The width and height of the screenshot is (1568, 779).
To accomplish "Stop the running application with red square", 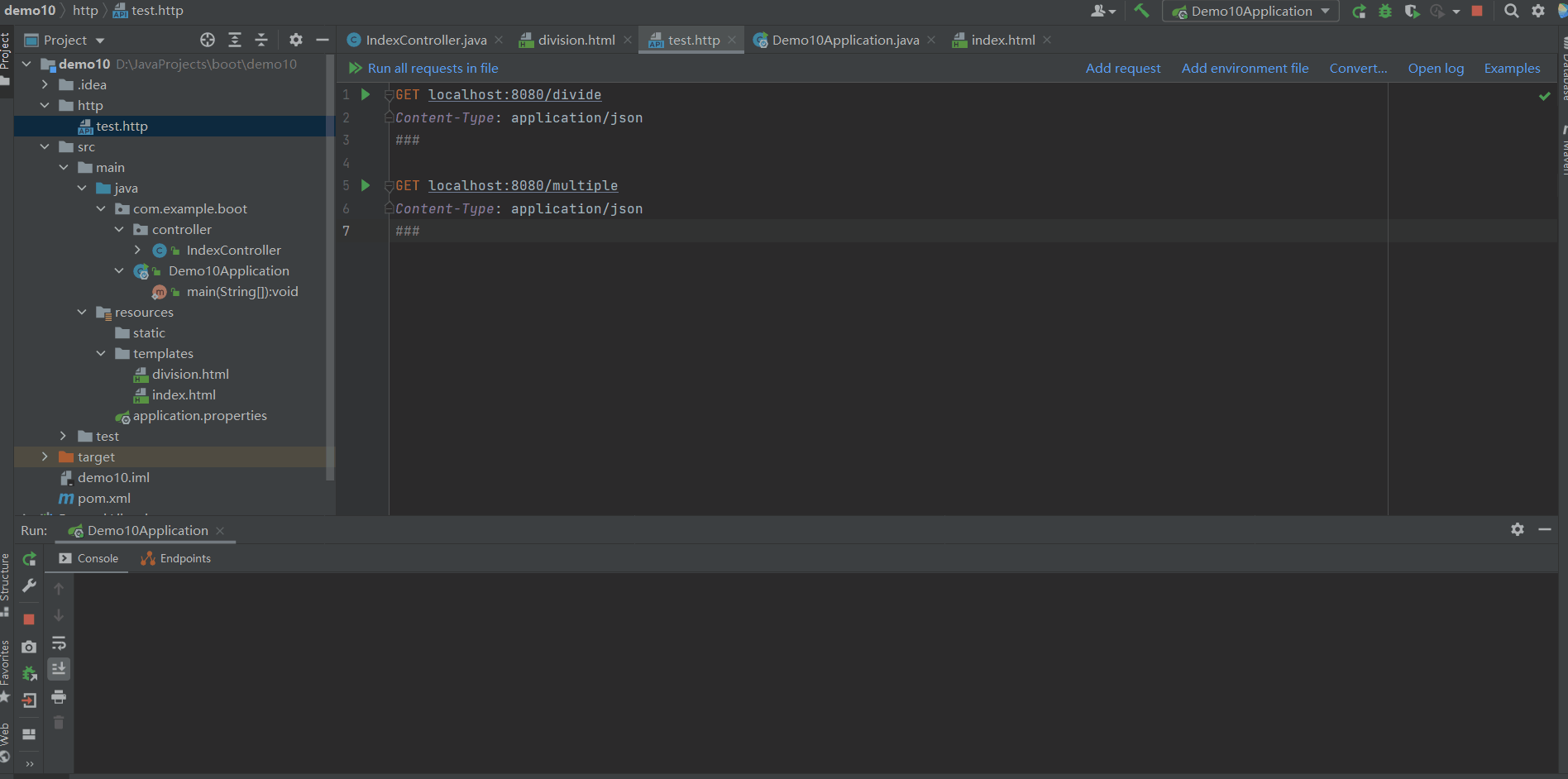I will coord(1477,11).
